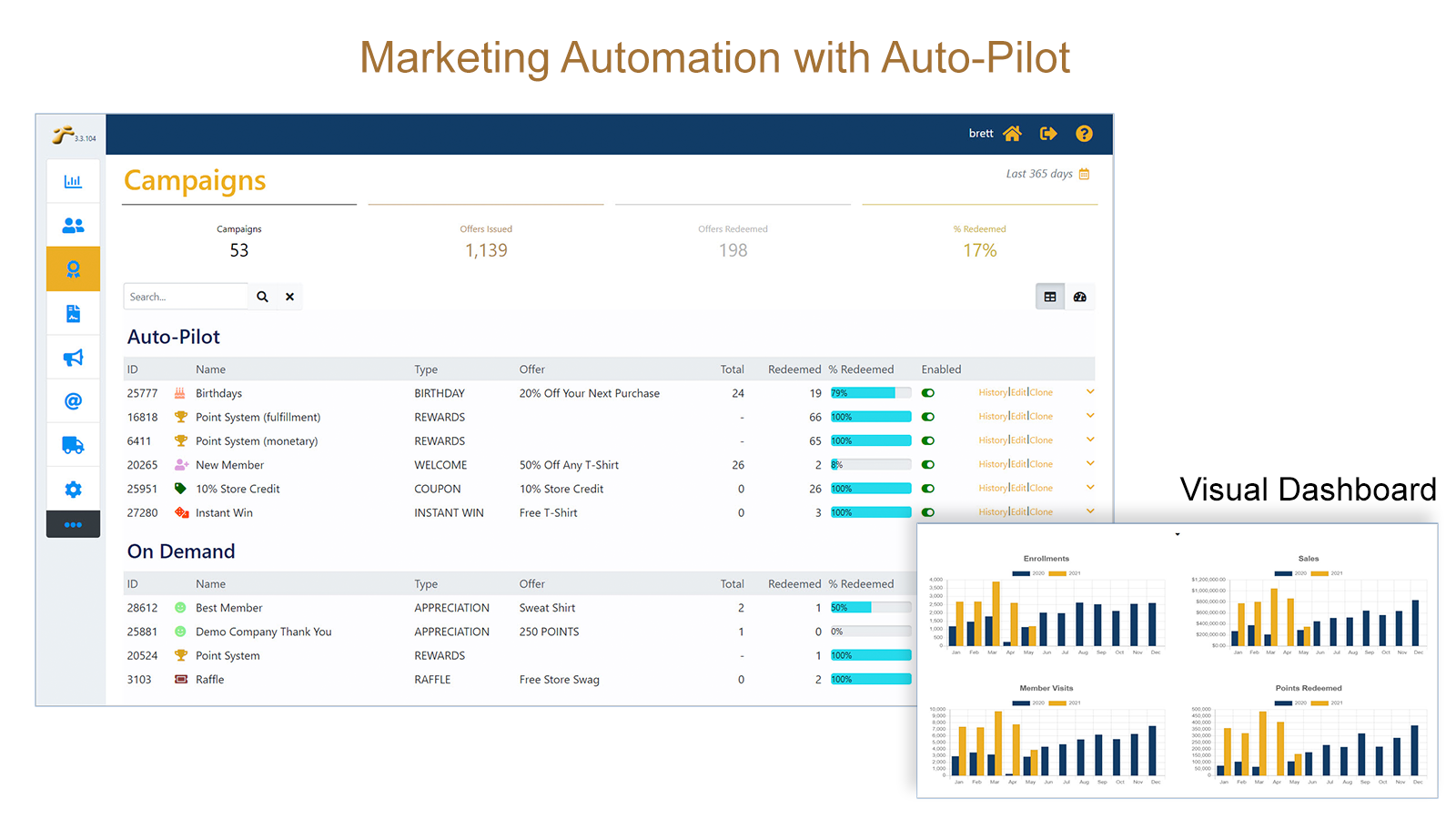The height and width of the screenshot is (819, 1456).
Task: Open the settings gear sidebar icon
Action: click(x=73, y=490)
